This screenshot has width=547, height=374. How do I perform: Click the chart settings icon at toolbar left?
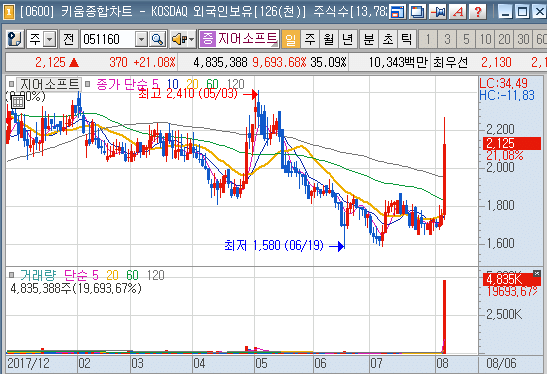[14, 39]
